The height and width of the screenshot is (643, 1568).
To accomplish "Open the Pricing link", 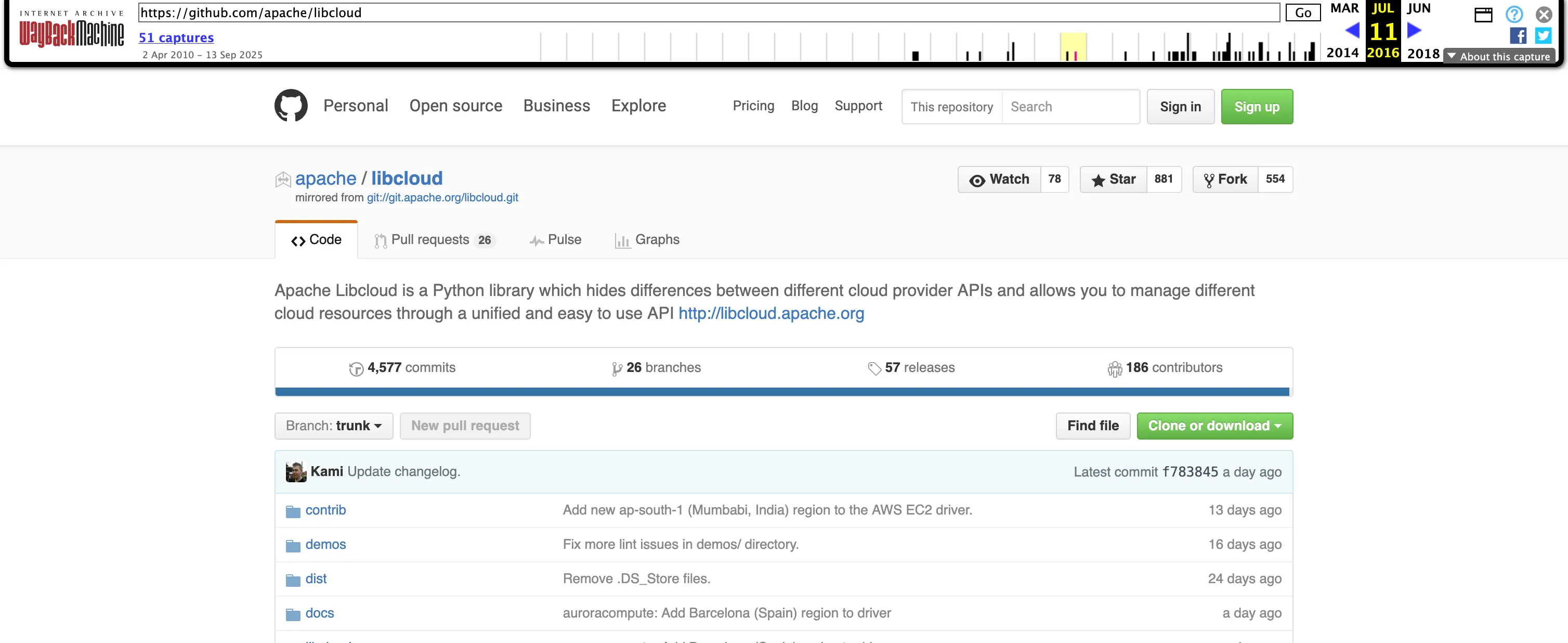I will point(753,106).
